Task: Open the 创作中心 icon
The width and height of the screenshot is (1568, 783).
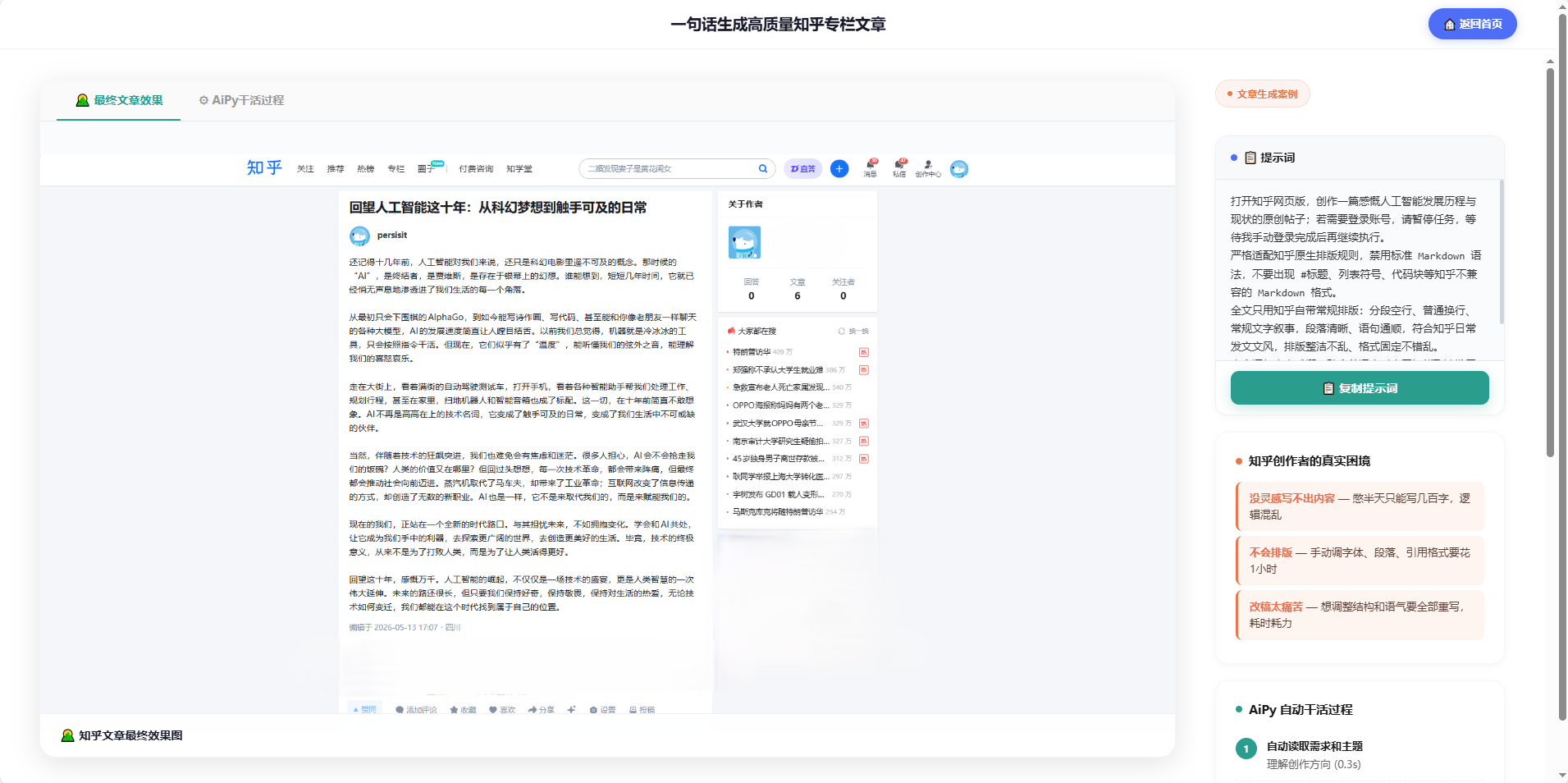Action: (x=928, y=168)
